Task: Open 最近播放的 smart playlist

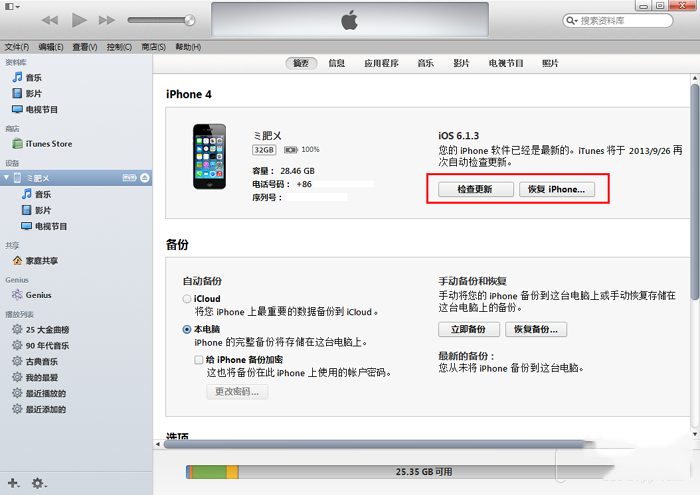Action: point(39,393)
